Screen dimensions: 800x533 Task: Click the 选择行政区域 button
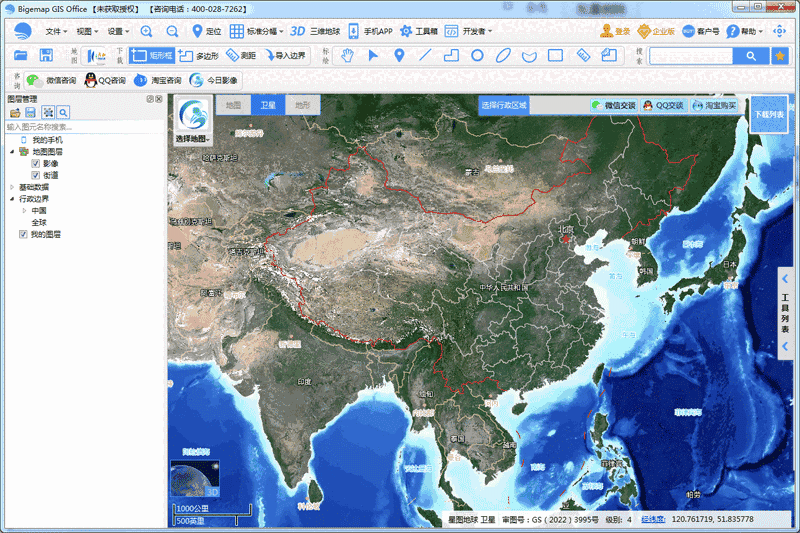point(503,104)
